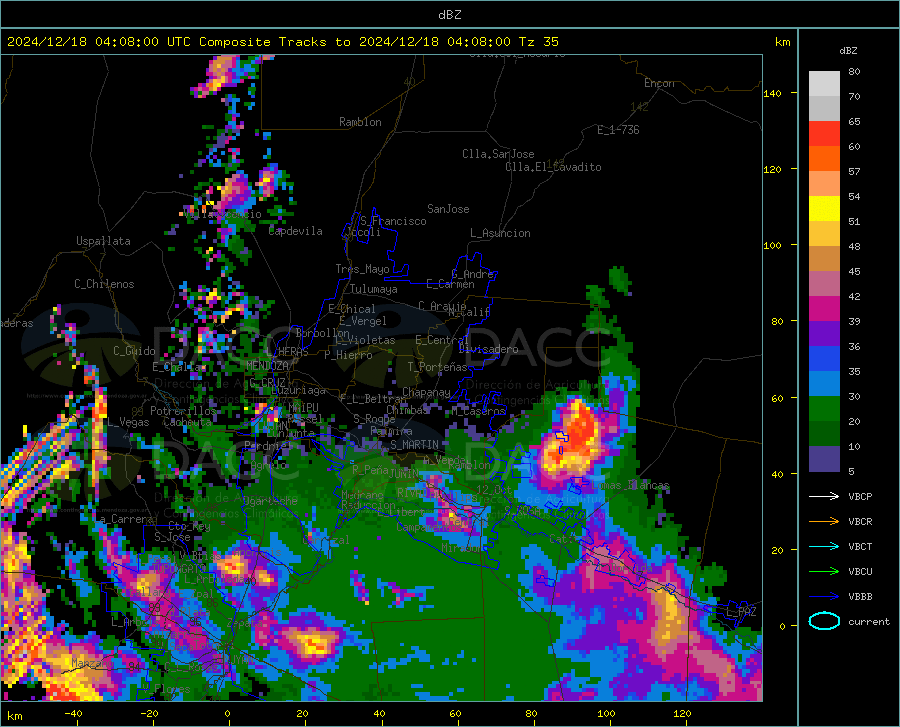The height and width of the screenshot is (727, 900).
Task: Click the Clla.El_Cavadito label
Action: (553, 167)
